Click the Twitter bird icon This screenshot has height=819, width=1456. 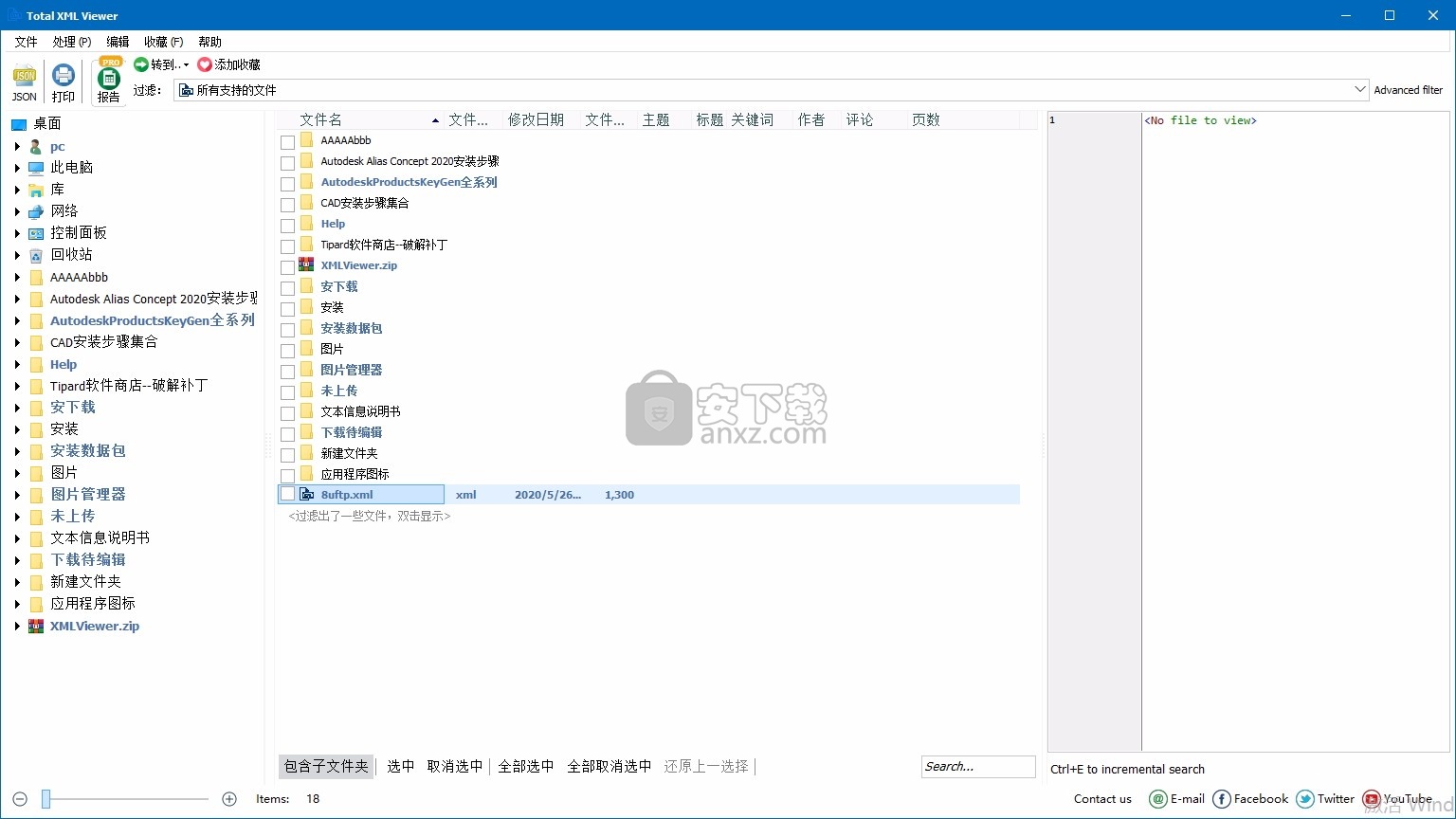tap(1305, 799)
